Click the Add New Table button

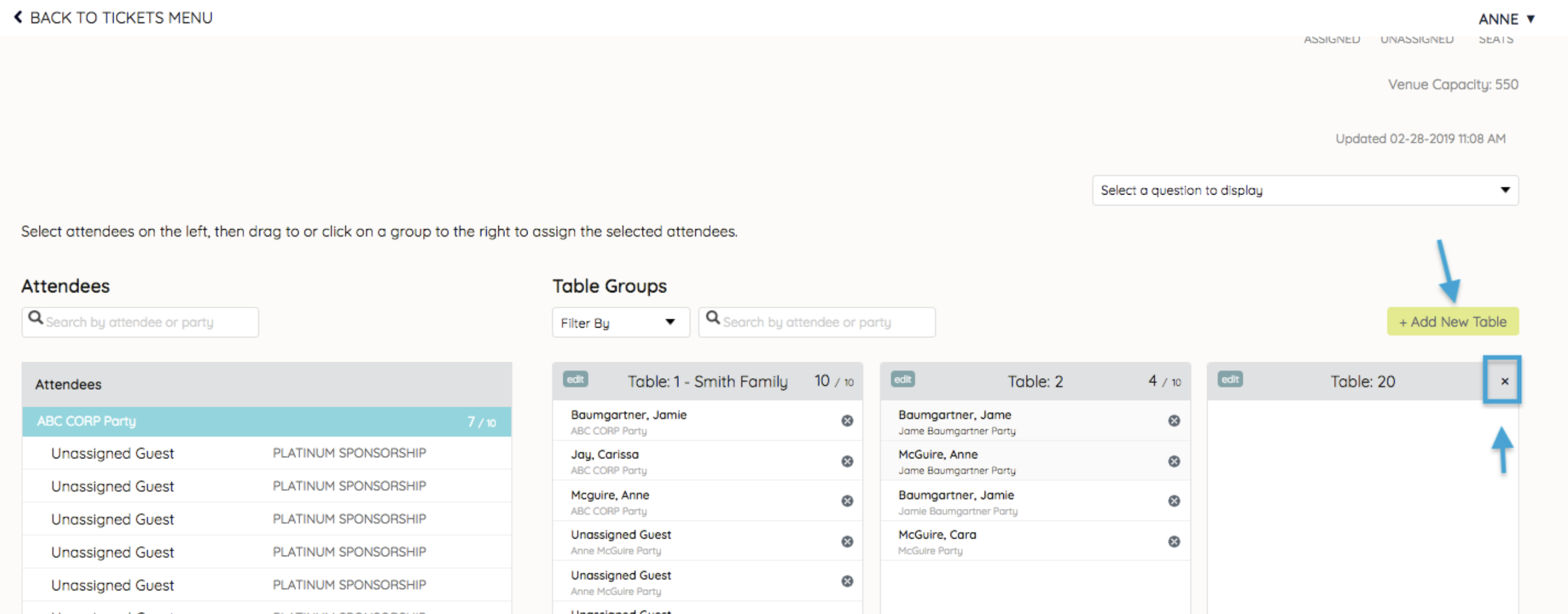pos(1453,321)
